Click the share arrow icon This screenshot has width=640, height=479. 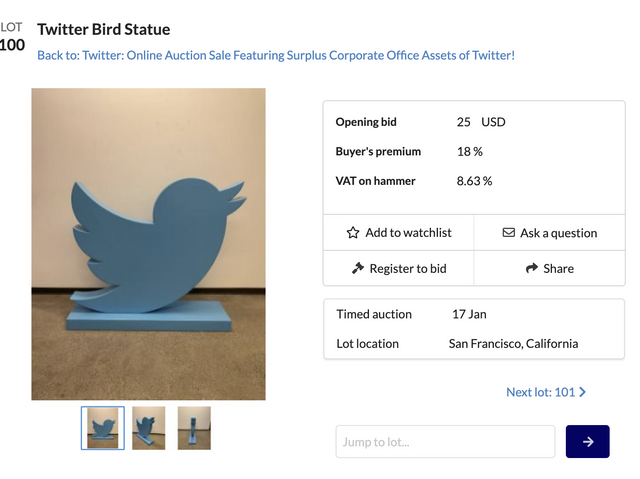point(531,268)
